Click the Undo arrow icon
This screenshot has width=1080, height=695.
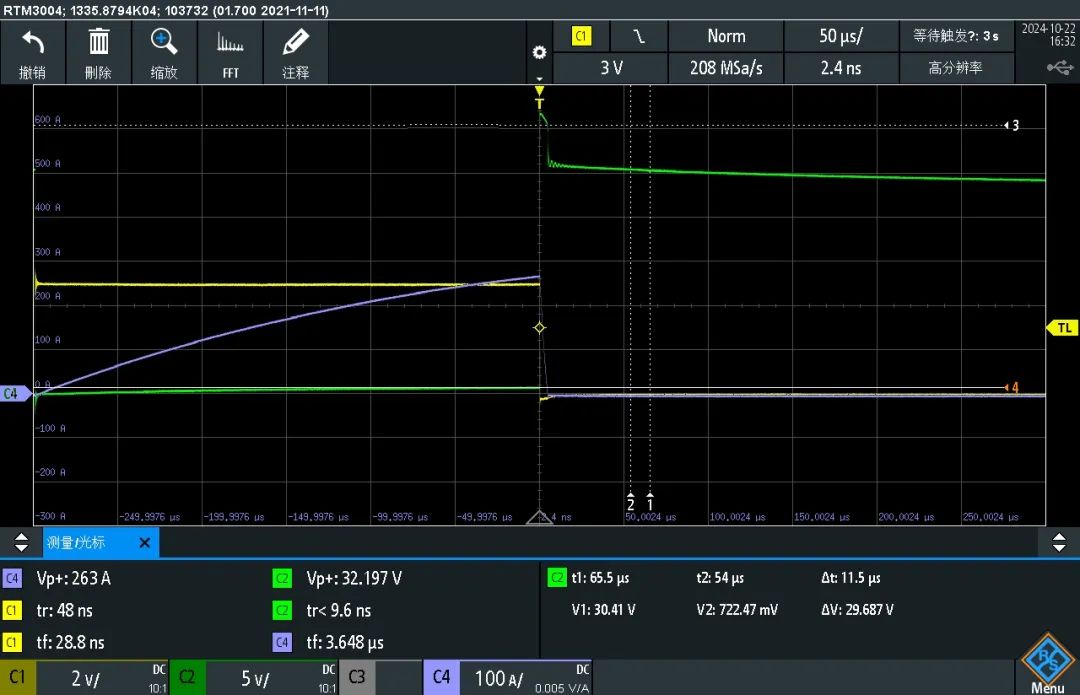[x=32, y=43]
